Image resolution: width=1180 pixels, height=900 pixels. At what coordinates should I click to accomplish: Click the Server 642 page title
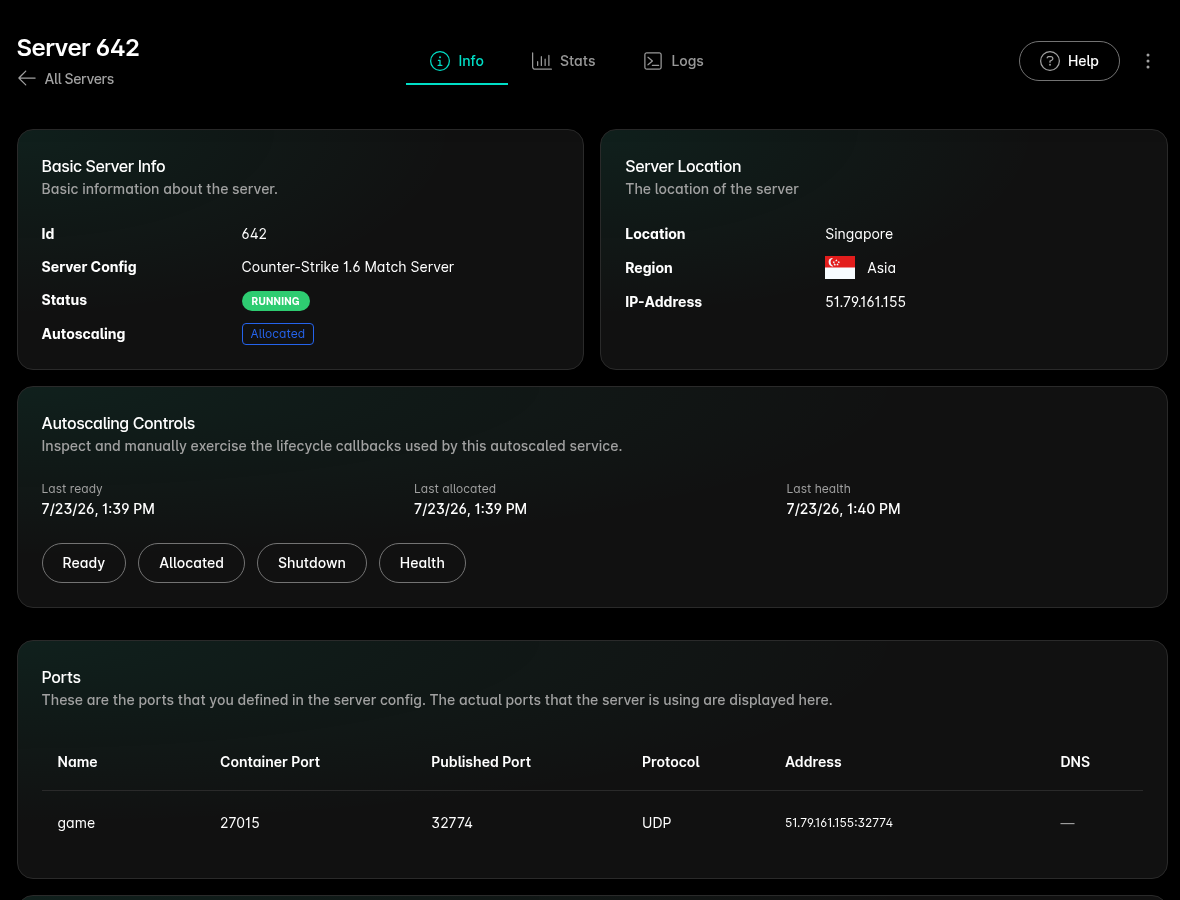coord(78,47)
